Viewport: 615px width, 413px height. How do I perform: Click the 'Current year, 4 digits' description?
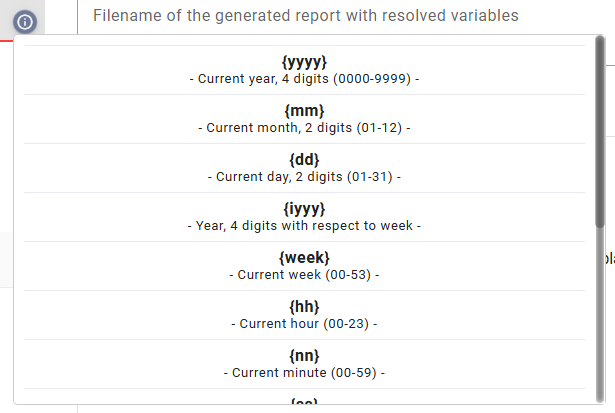(304, 78)
